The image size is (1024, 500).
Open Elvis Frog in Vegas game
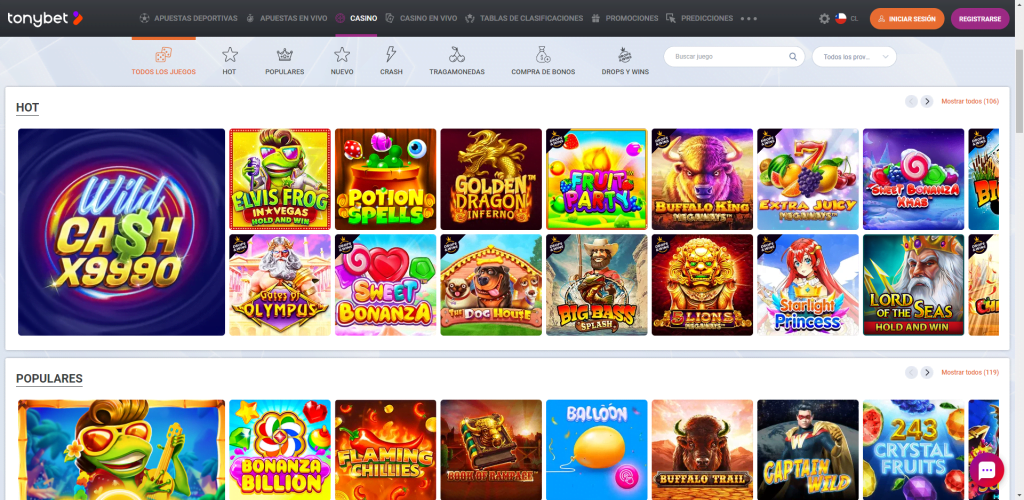280,179
